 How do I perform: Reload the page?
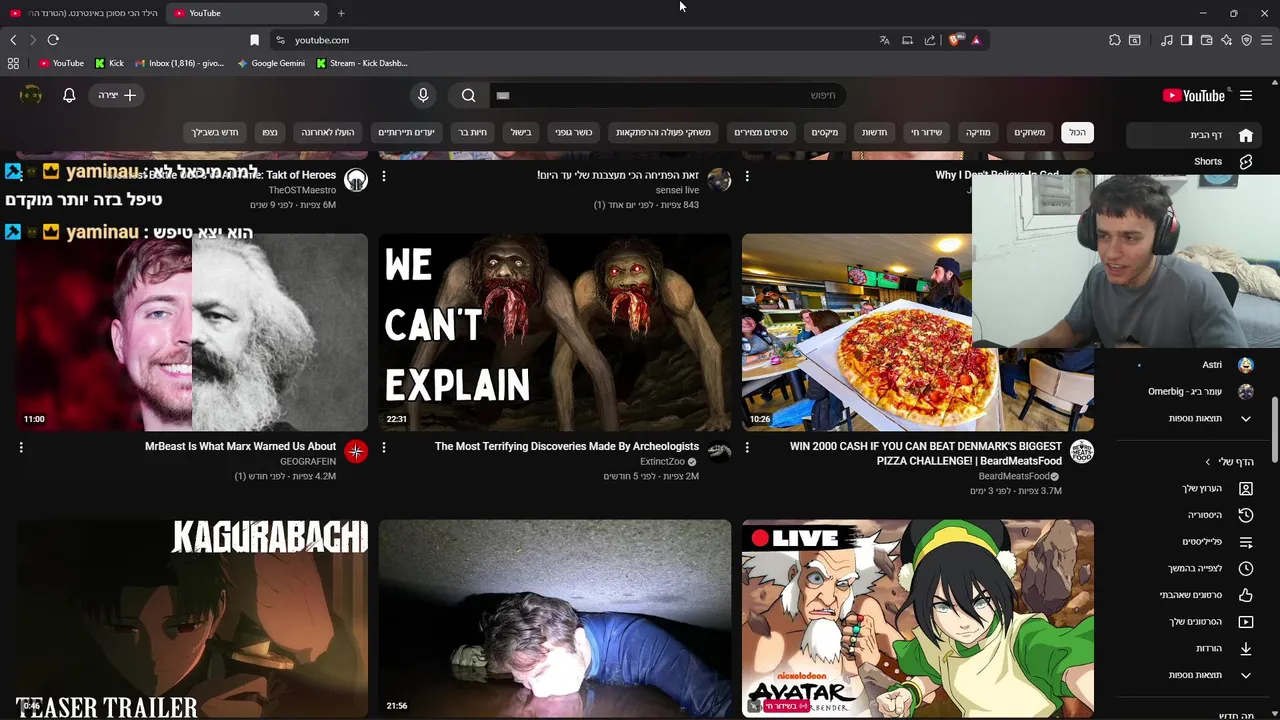(x=53, y=40)
